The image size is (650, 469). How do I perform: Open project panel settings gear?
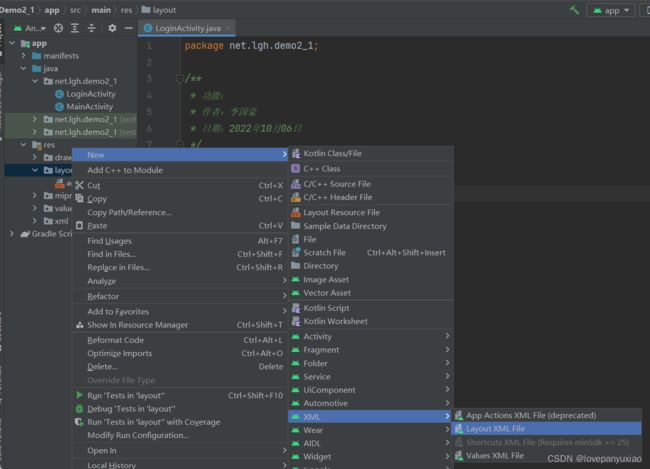tap(112, 28)
